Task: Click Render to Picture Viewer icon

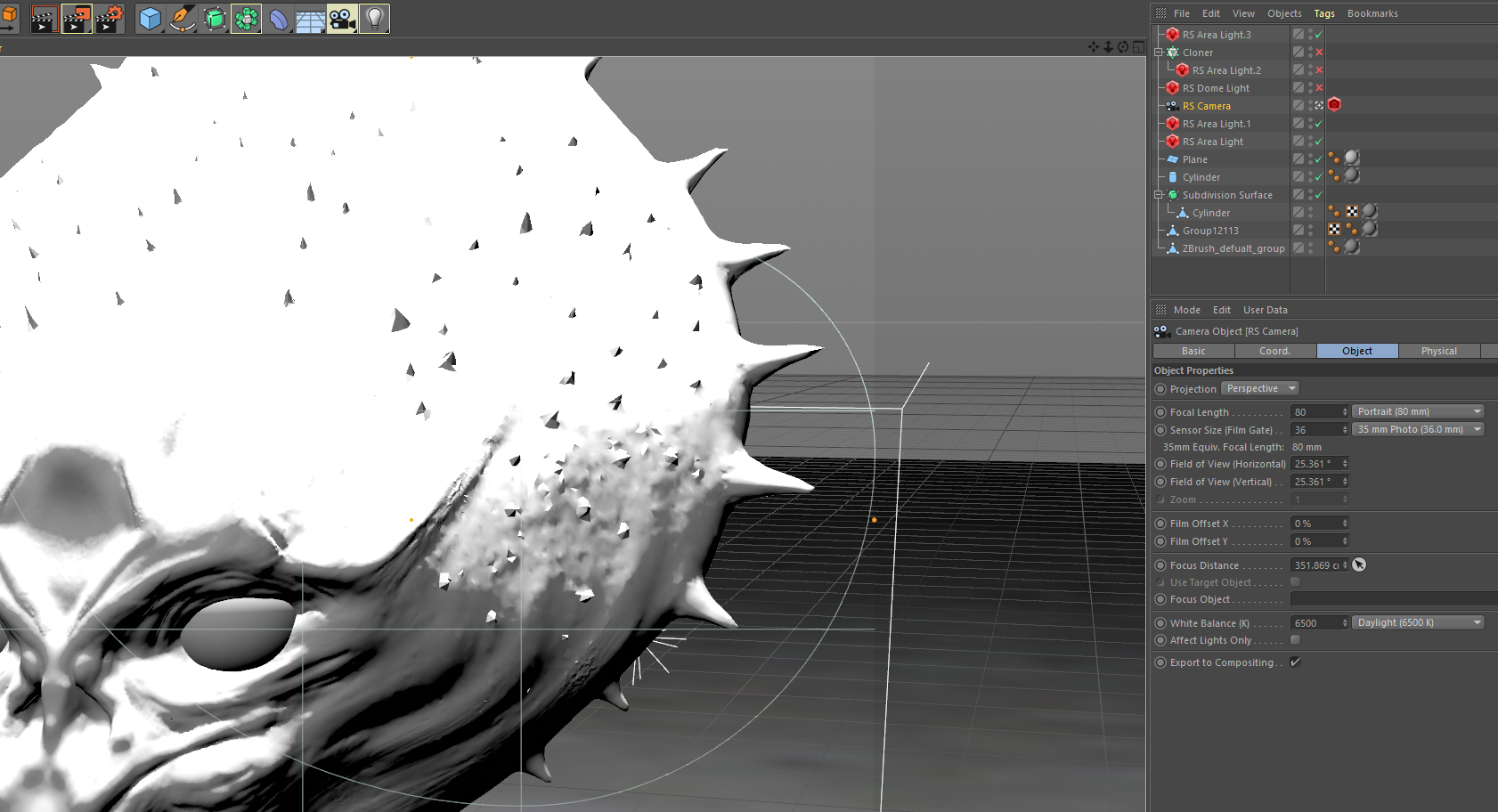Action: (77, 19)
